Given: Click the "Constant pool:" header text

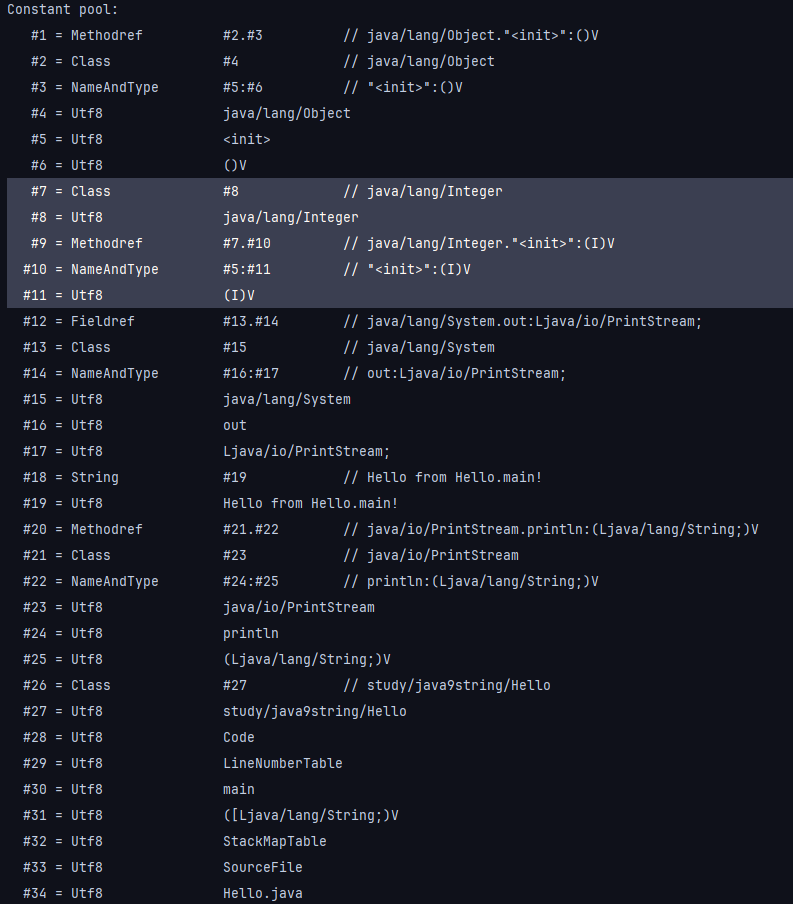Looking at the screenshot, I should 62,9.
